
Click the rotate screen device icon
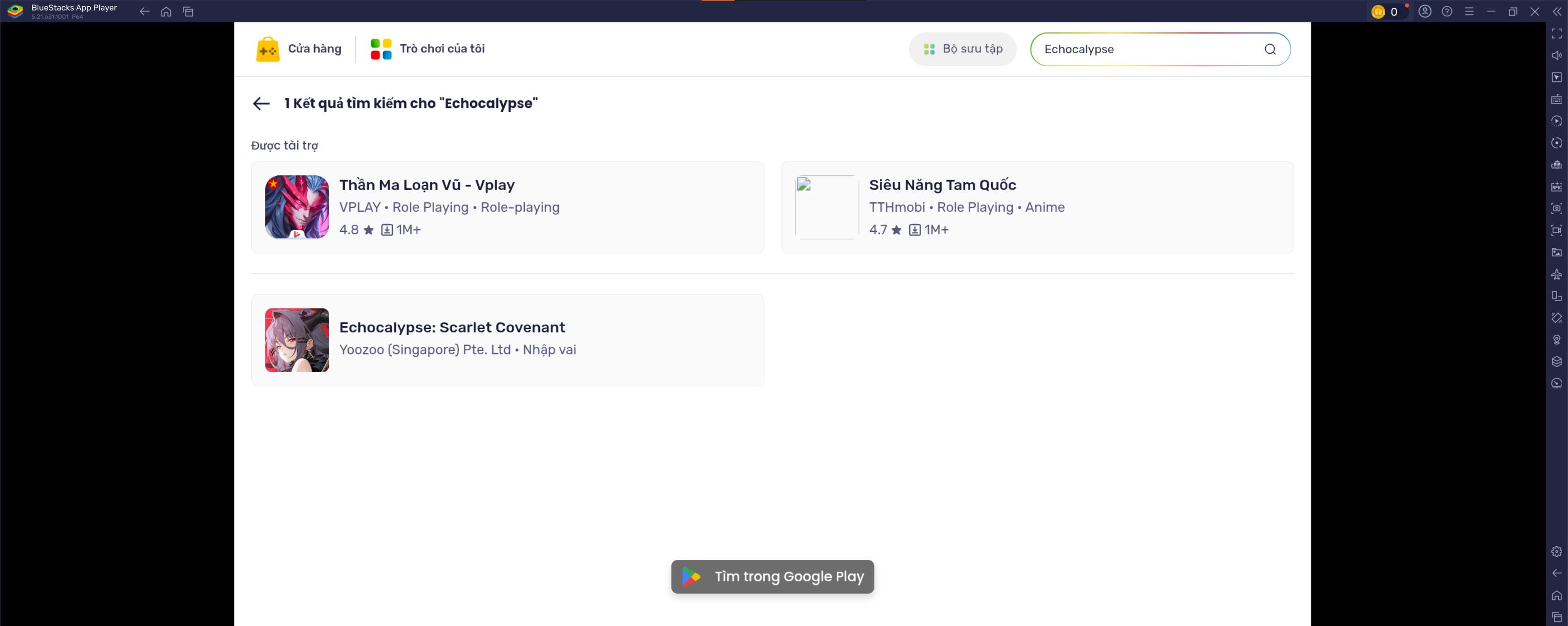coord(1557,296)
